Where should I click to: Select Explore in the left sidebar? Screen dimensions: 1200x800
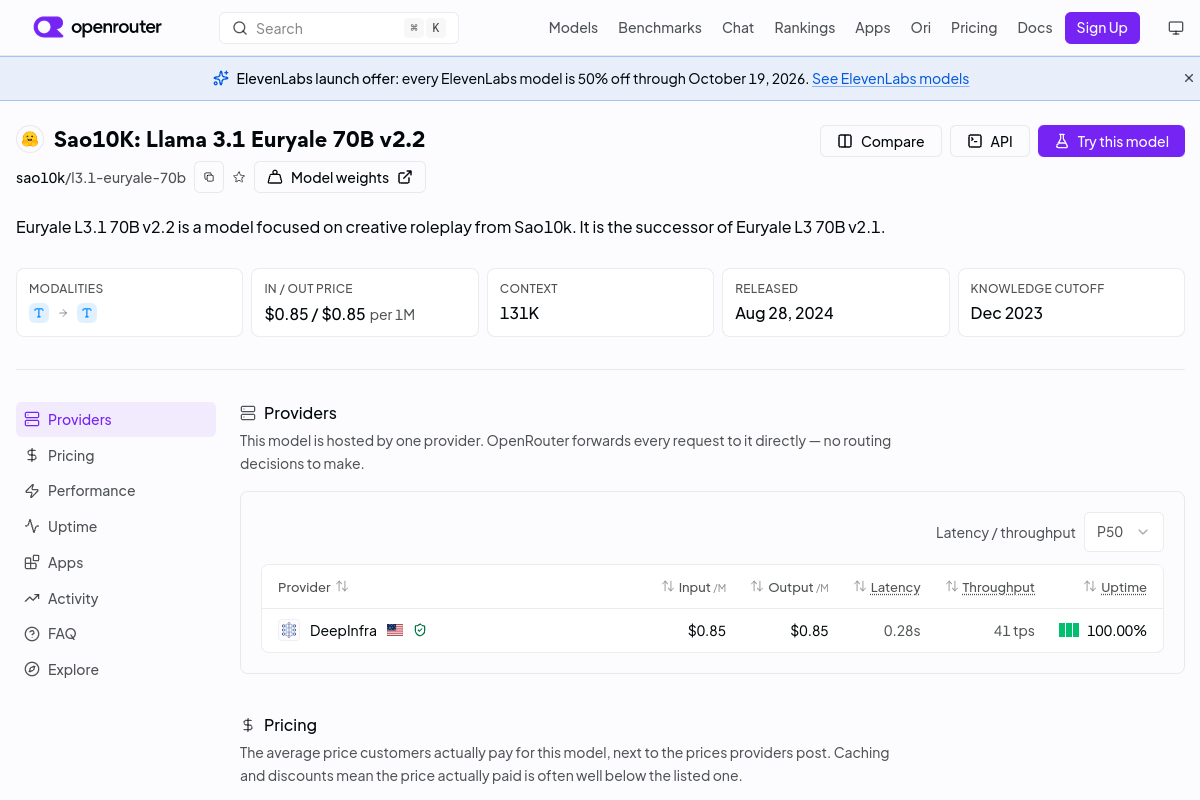pos(116,670)
